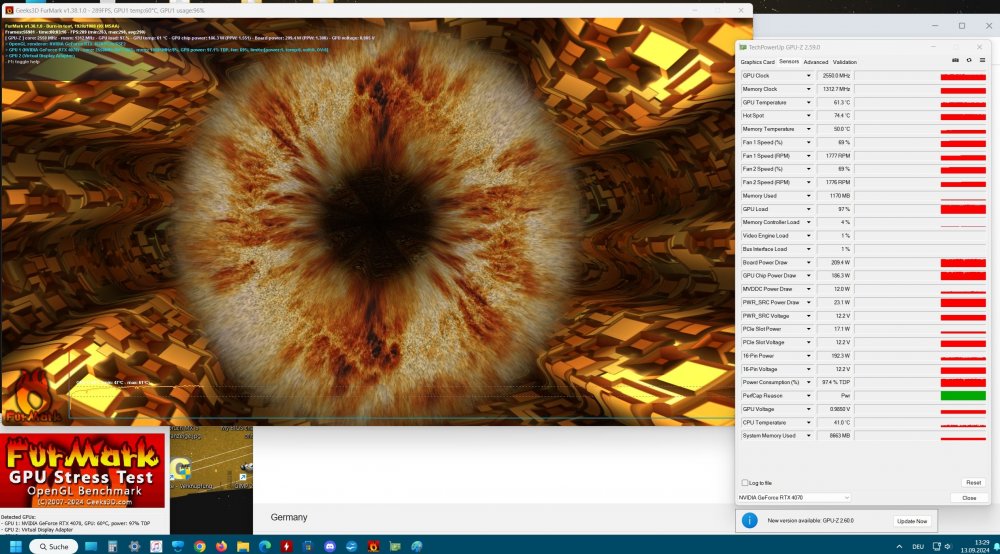Open the music app taskbar icon

tap(156, 546)
